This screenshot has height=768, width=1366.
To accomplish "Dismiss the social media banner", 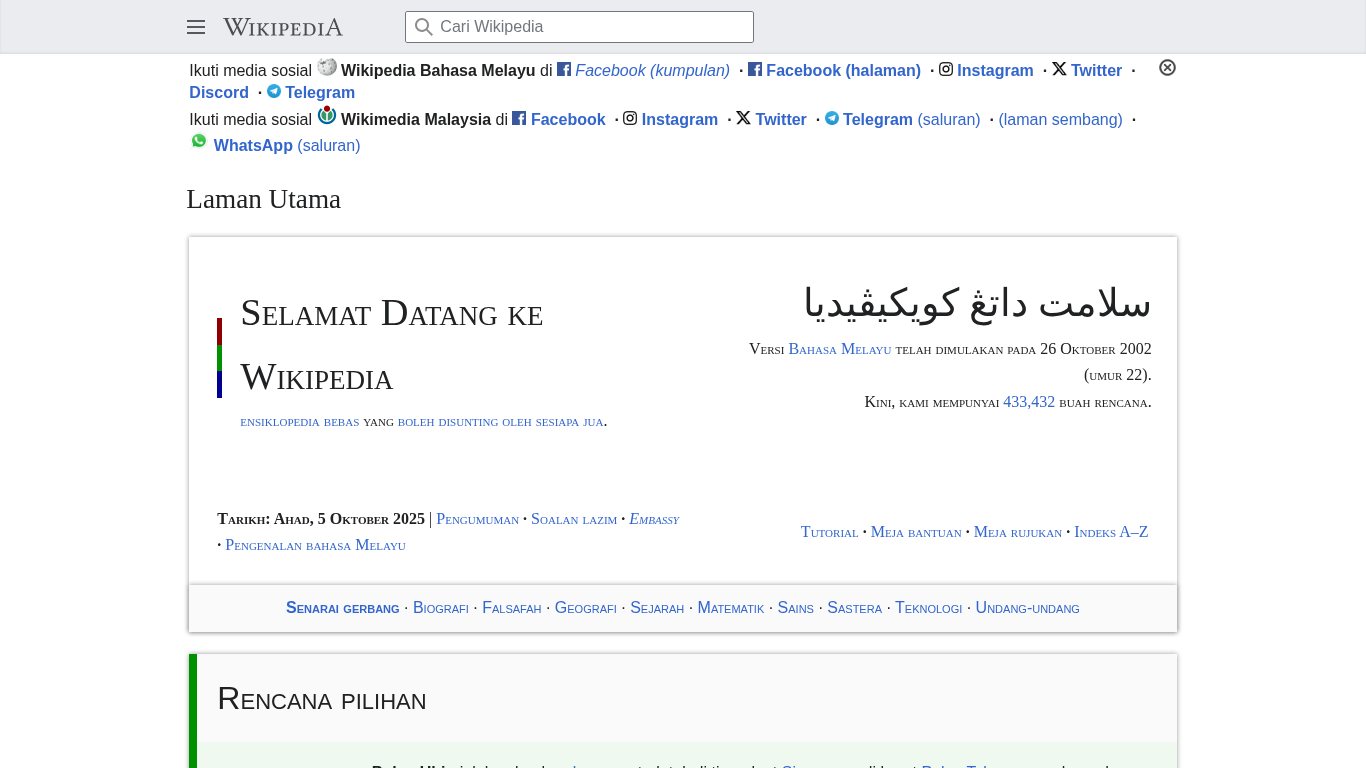I will pos(1167,68).
